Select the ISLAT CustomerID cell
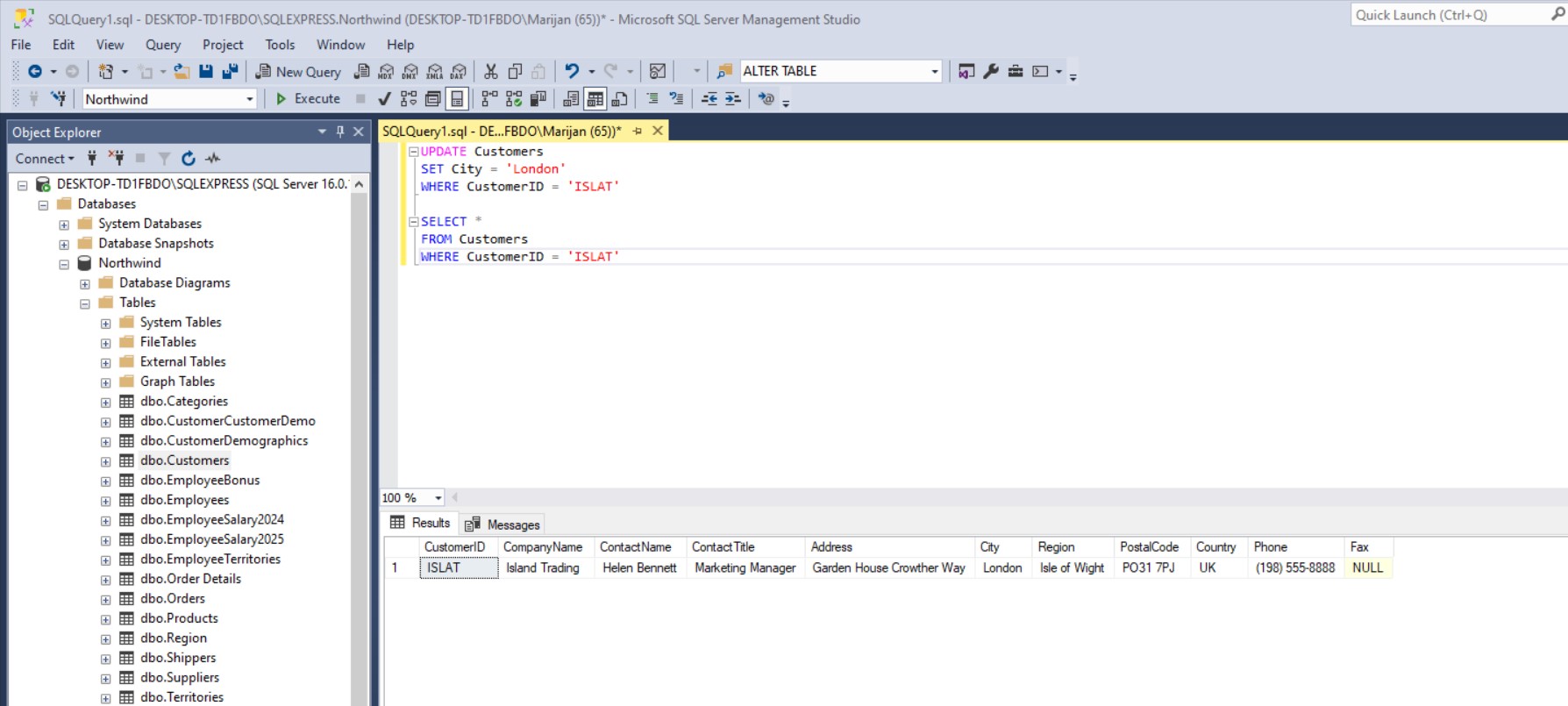Screen dimensions: 1568x706 pyautogui.click(x=459, y=568)
